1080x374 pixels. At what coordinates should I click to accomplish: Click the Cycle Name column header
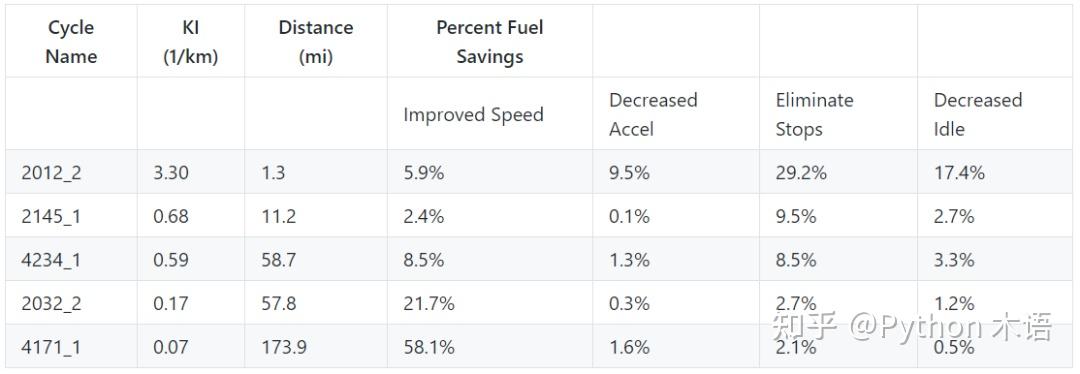tap(71, 41)
